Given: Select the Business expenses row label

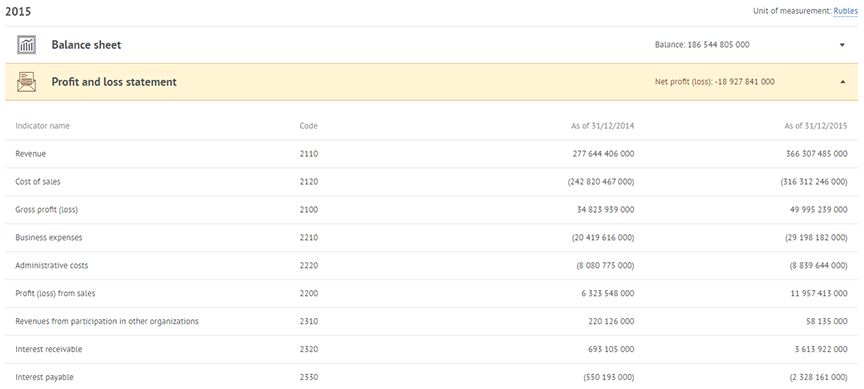Looking at the screenshot, I should 48,237.
